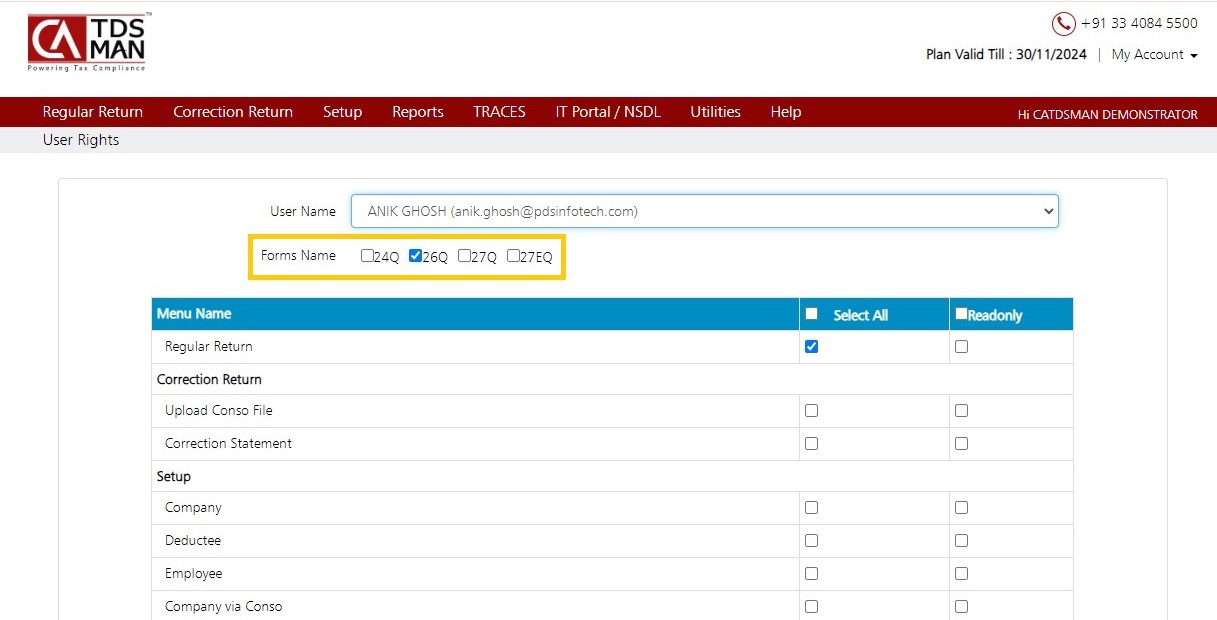Enable the 24Q form checkbox
The image size is (1217, 620).
(x=367, y=256)
